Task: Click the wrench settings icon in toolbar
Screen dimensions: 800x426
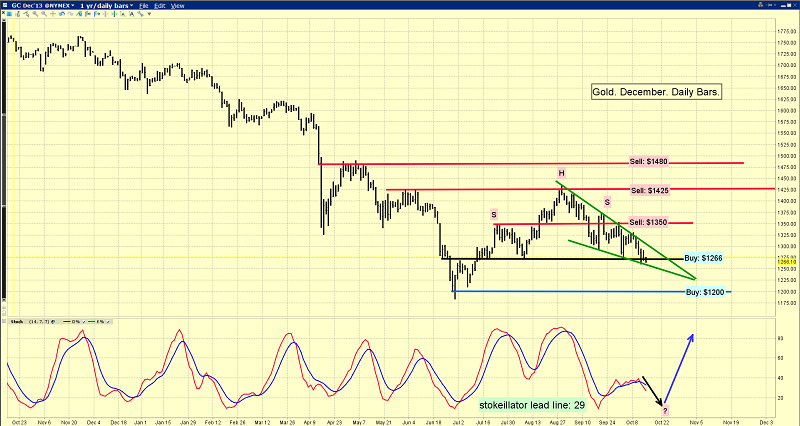Action: point(140,14)
